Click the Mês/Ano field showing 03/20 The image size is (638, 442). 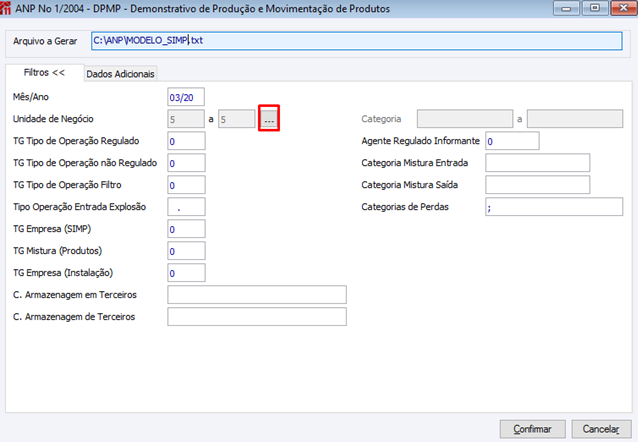click(186, 97)
